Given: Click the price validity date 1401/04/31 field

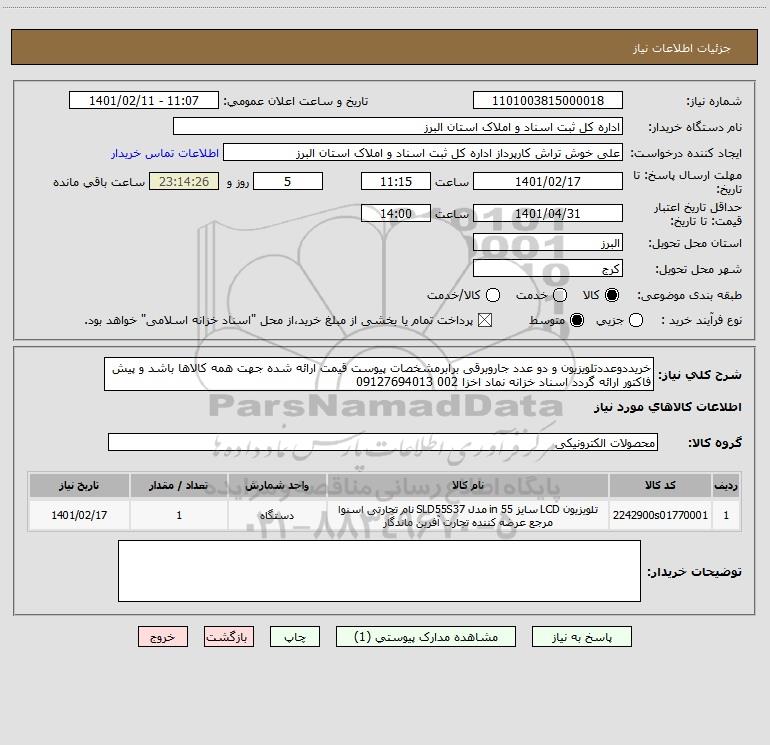Looking at the screenshot, I should 548,213.
